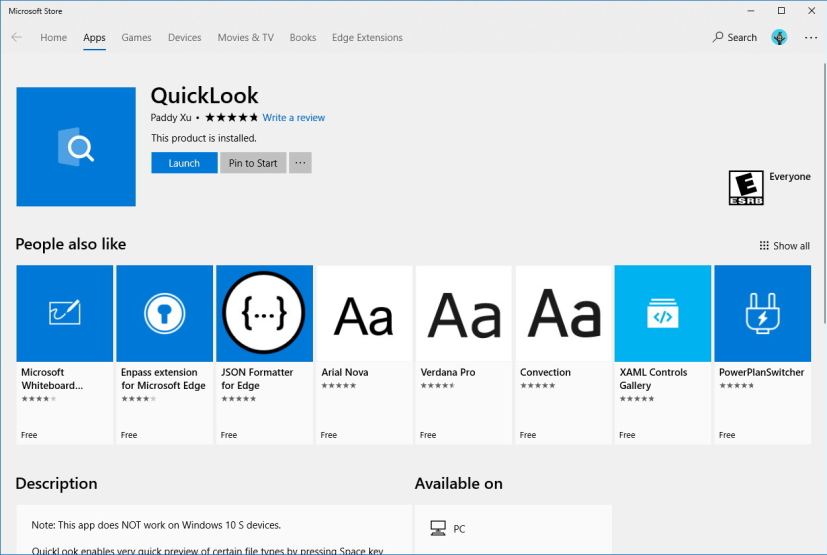Image resolution: width=827 pixels, height=555 pixels.
Task: Open the JSON Formatter for Edge icon
Action: pos(264,313)
